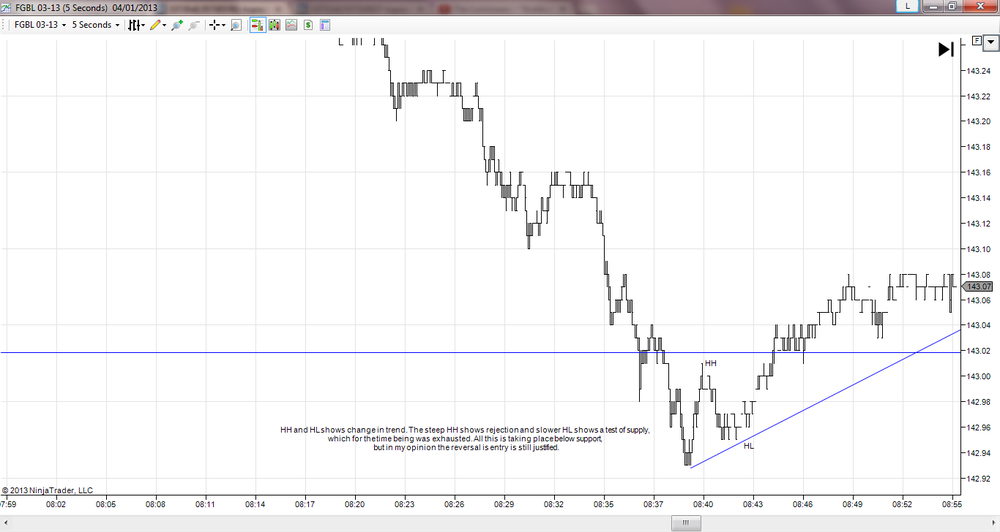
Task: Click the 08:20 time axis label
Action: (x=355, y=504)
